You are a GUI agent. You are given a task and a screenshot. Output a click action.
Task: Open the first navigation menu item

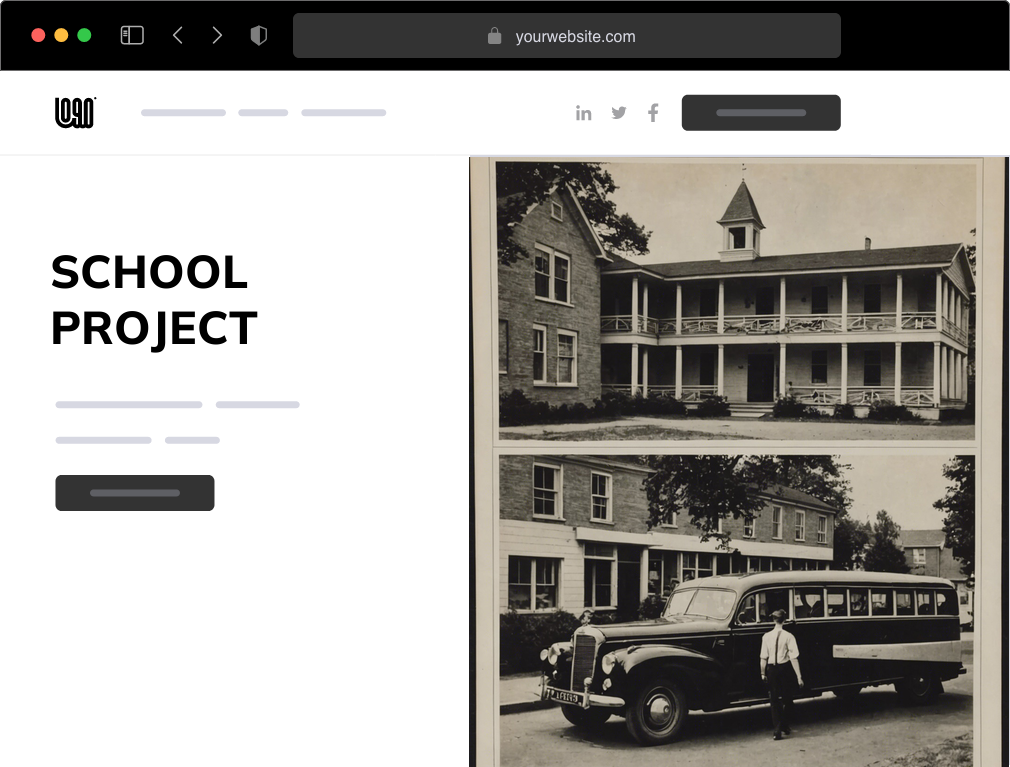(x=183, y=112)
